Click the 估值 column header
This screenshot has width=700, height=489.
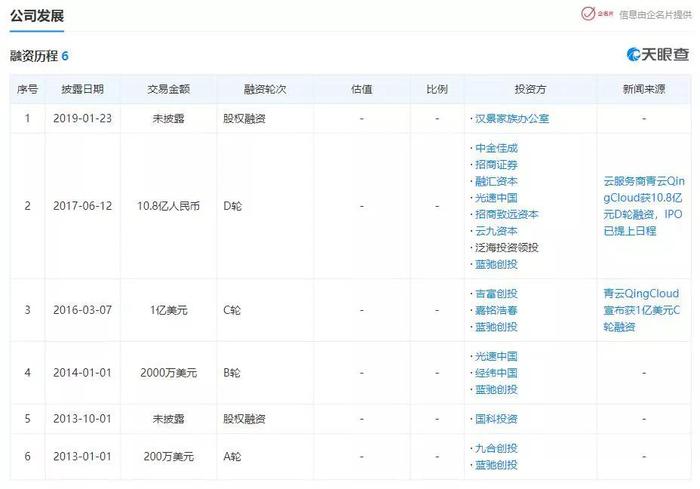[x=362, y=89]
